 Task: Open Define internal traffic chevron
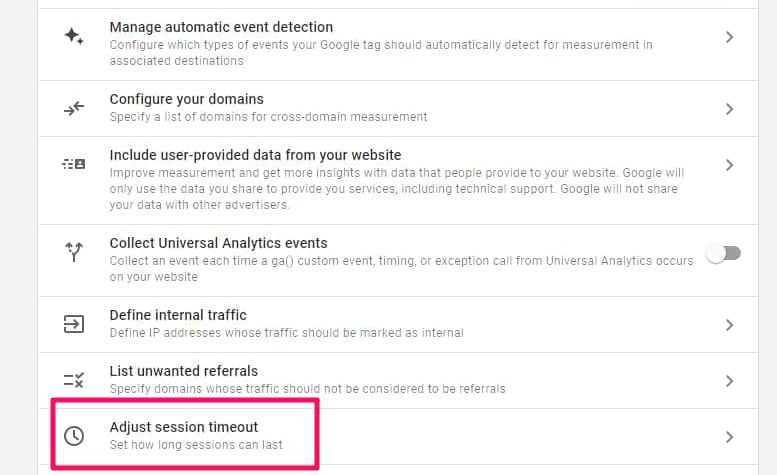click(730, 324)
